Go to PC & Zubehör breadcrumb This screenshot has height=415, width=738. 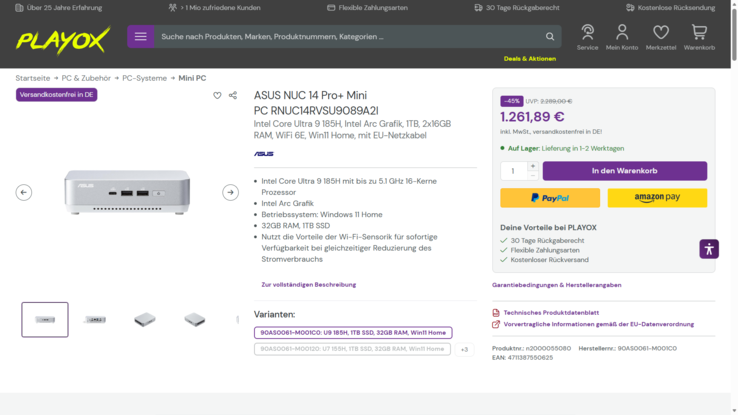click(x=86, y=78)
